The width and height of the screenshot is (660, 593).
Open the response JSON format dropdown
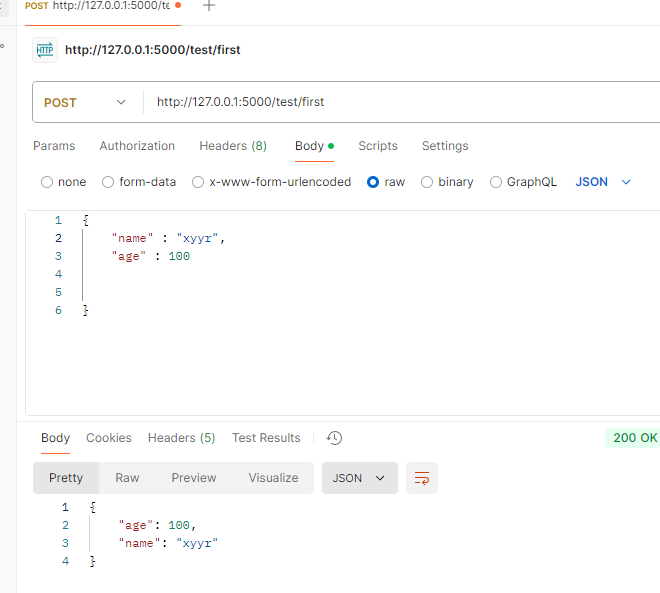(x=359, y=478)
